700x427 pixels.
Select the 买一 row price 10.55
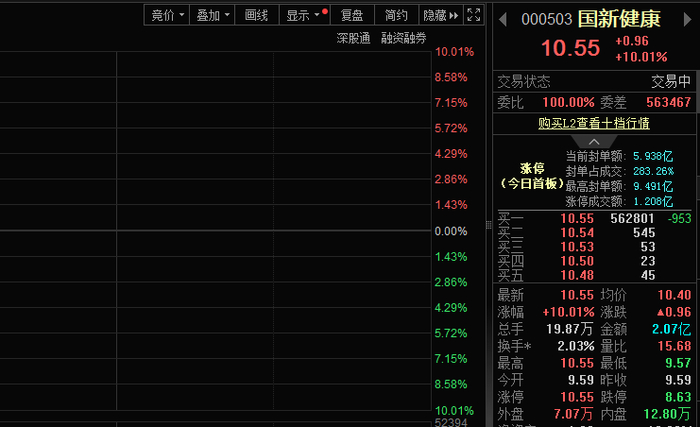(577, 218)
